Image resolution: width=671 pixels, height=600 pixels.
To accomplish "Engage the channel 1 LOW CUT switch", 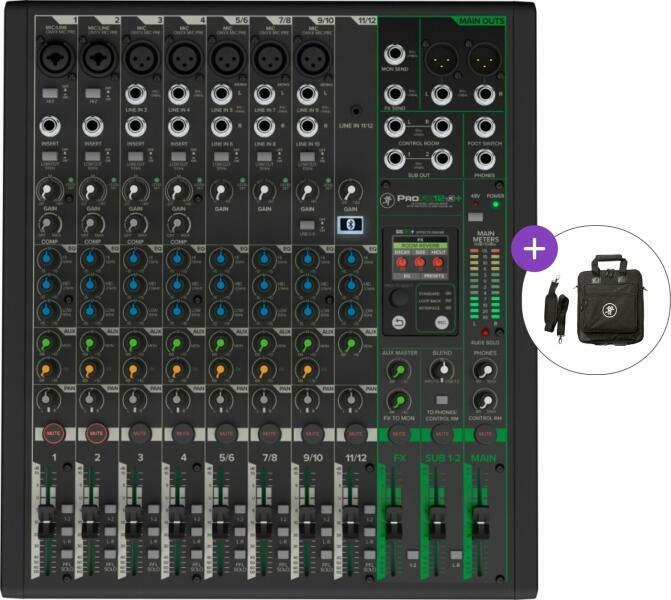I will (x=50, y=156).
